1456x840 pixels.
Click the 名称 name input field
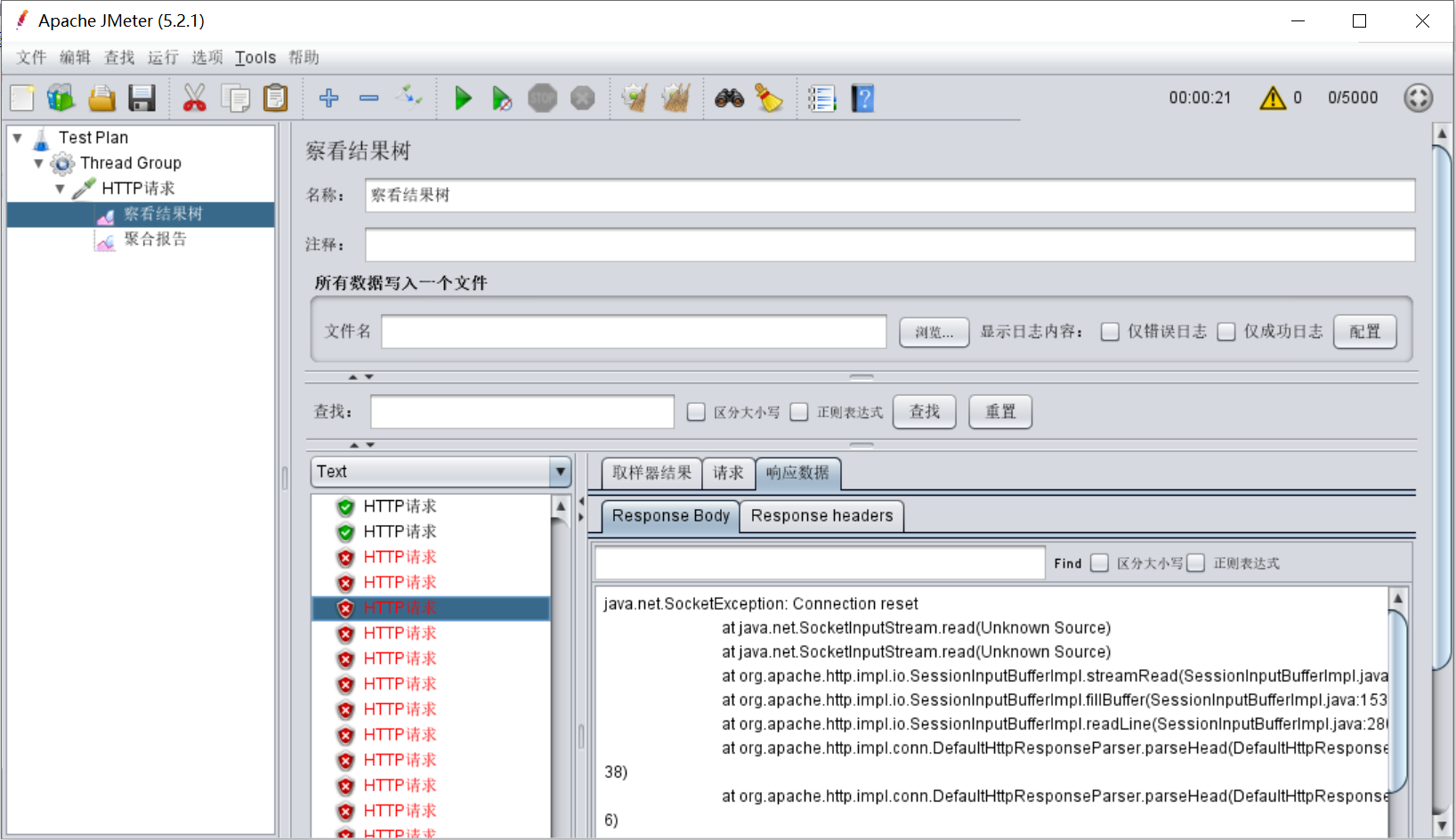click(890, 196)
